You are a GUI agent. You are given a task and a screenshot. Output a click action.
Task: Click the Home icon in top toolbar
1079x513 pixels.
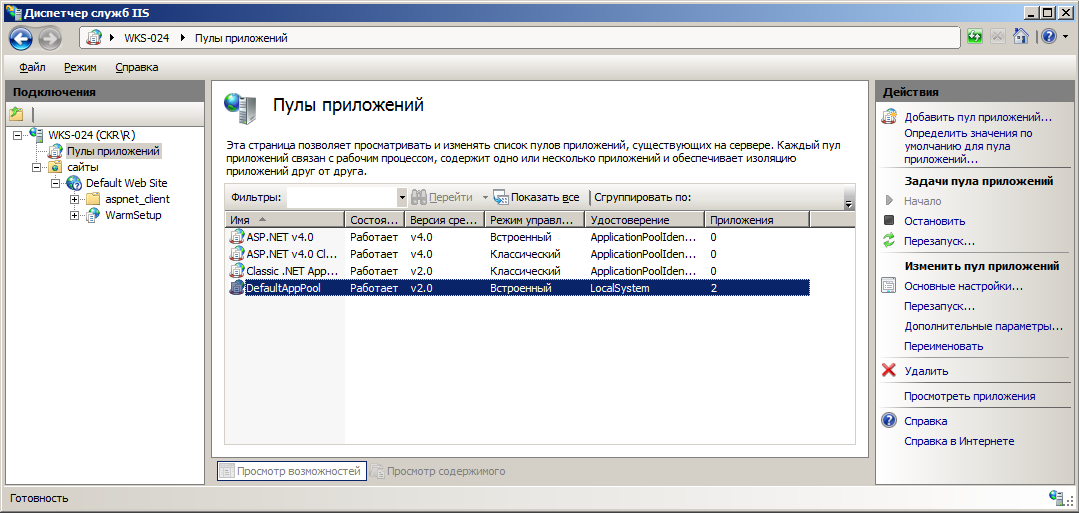coord(1021,36)
